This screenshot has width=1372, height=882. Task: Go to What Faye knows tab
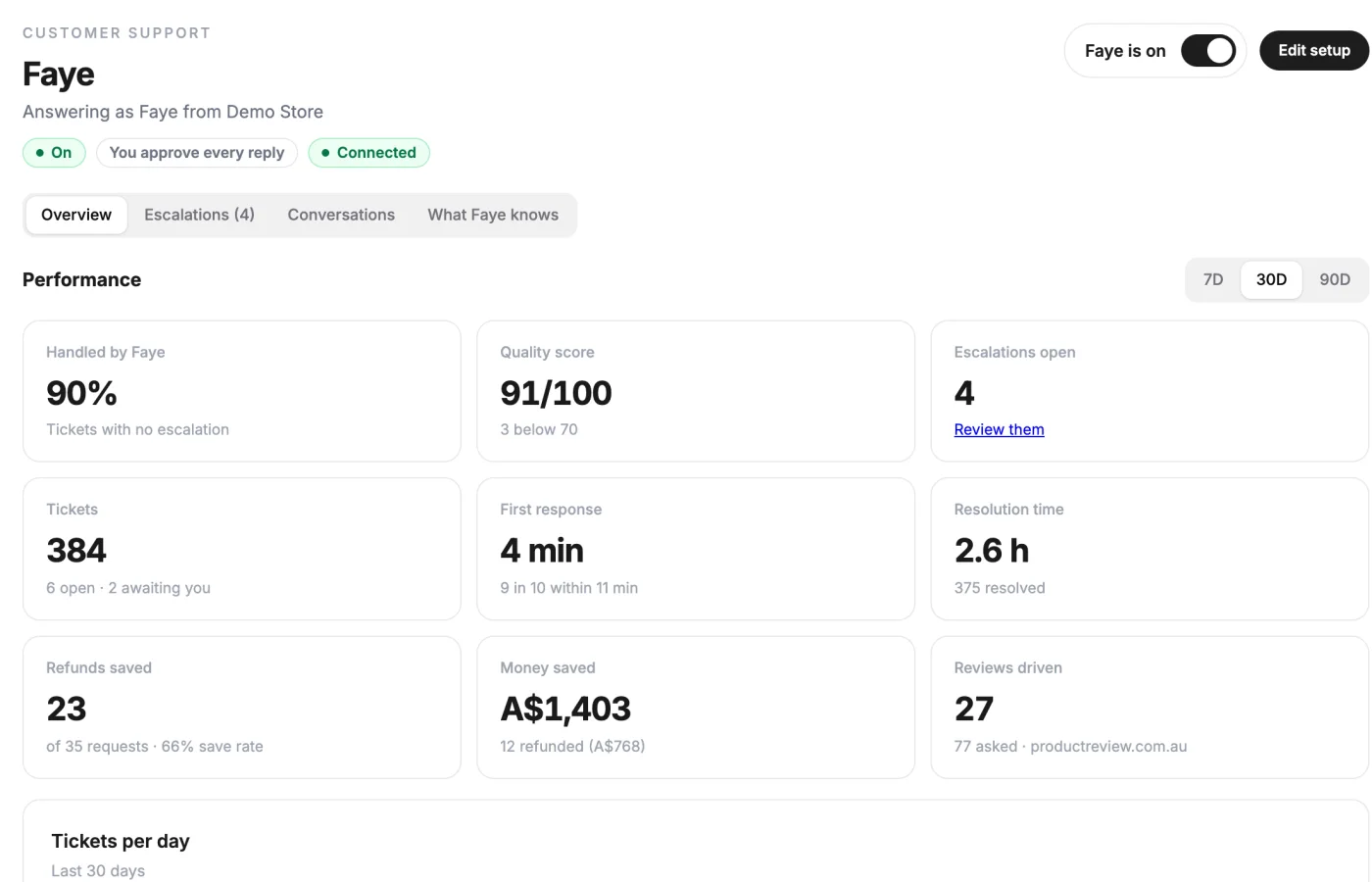coord(493,215)
